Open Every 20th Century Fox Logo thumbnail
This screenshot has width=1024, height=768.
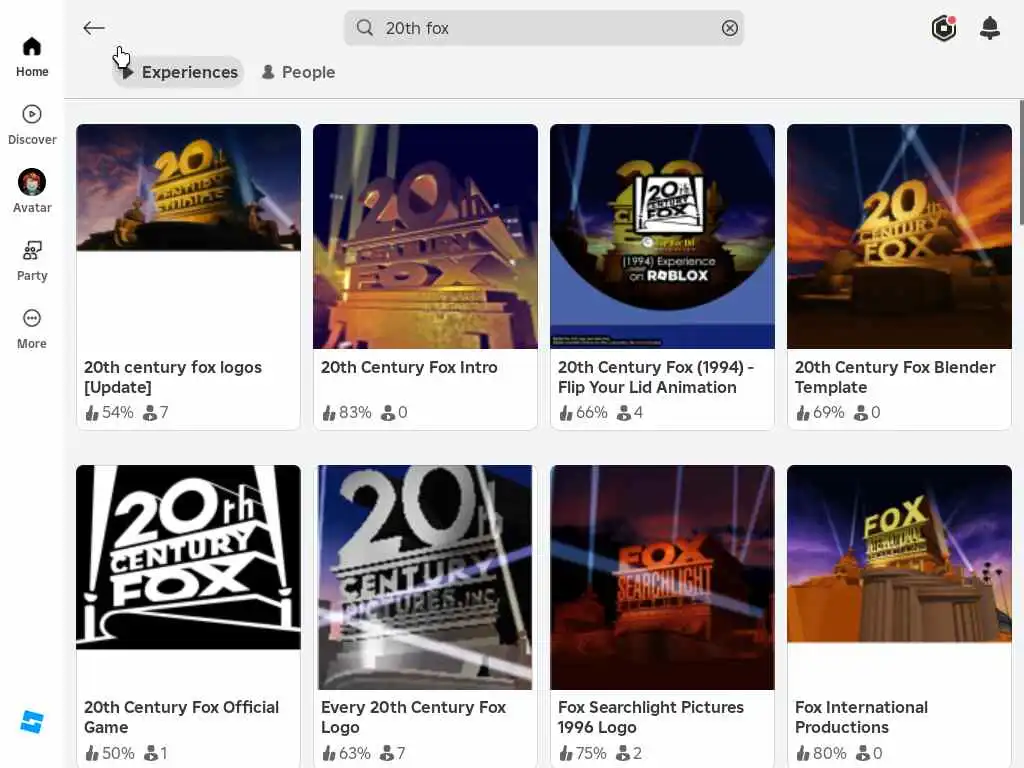425,577
